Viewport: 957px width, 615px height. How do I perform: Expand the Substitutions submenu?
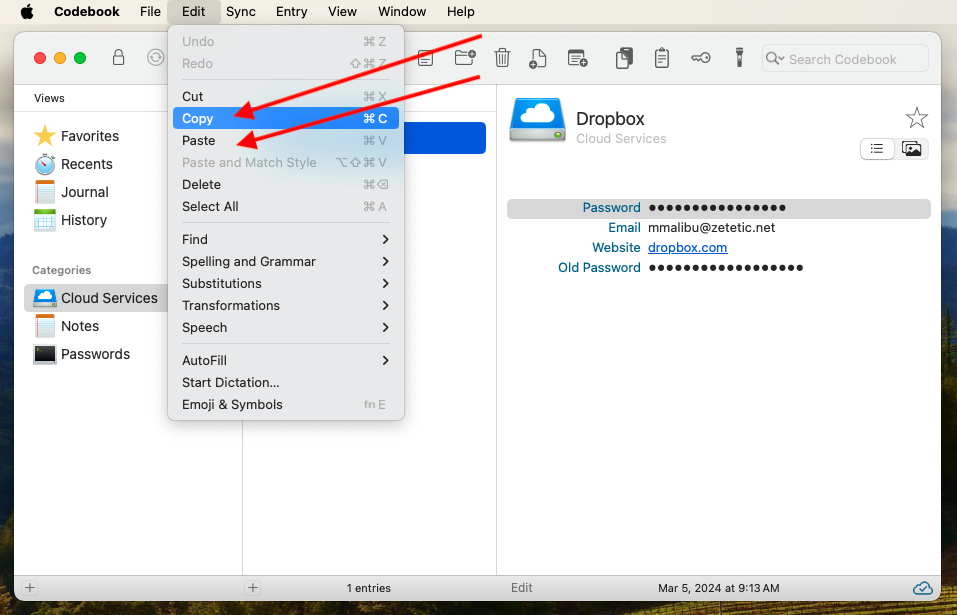click(286, 283)
